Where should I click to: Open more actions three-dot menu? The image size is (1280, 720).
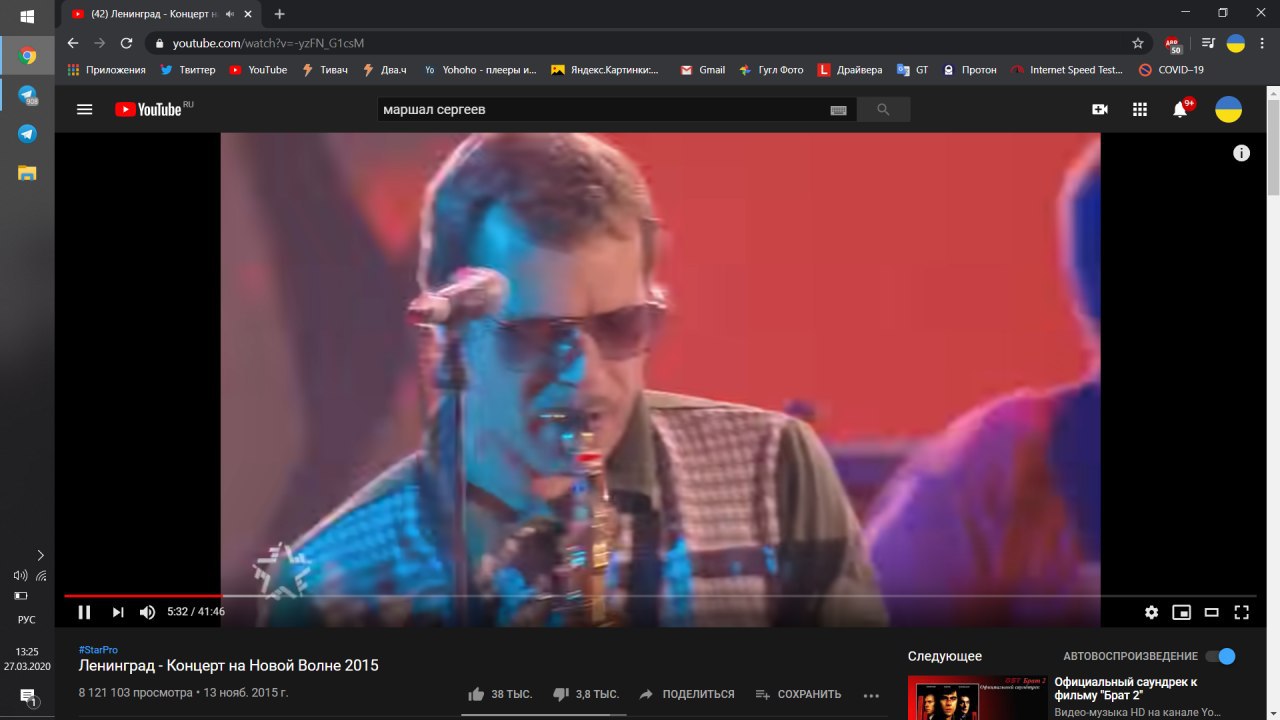(871, 695)
